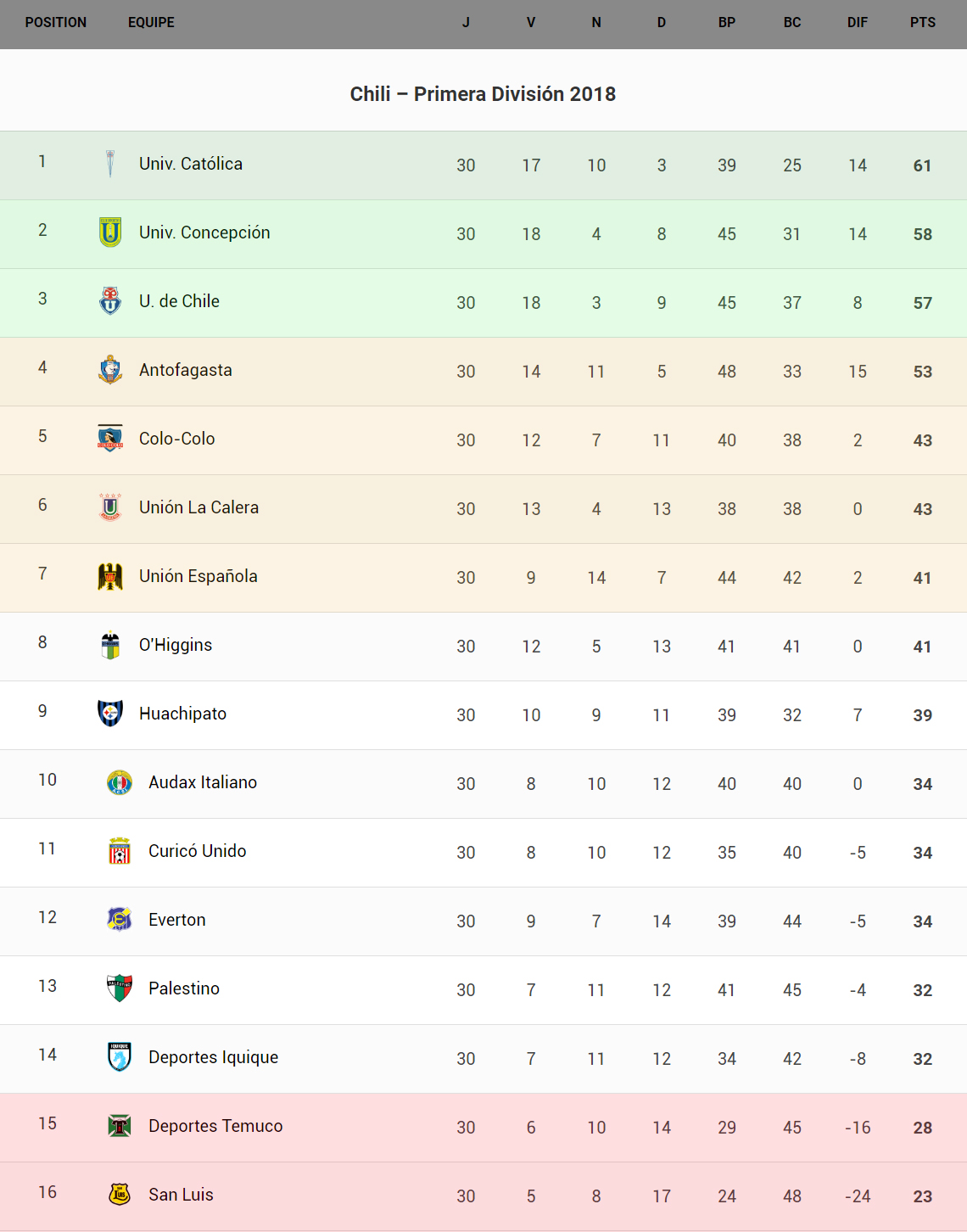Open the O'Higgins team name link
This screenshot has width=967, height=1232.
click(x=176, y=645)
